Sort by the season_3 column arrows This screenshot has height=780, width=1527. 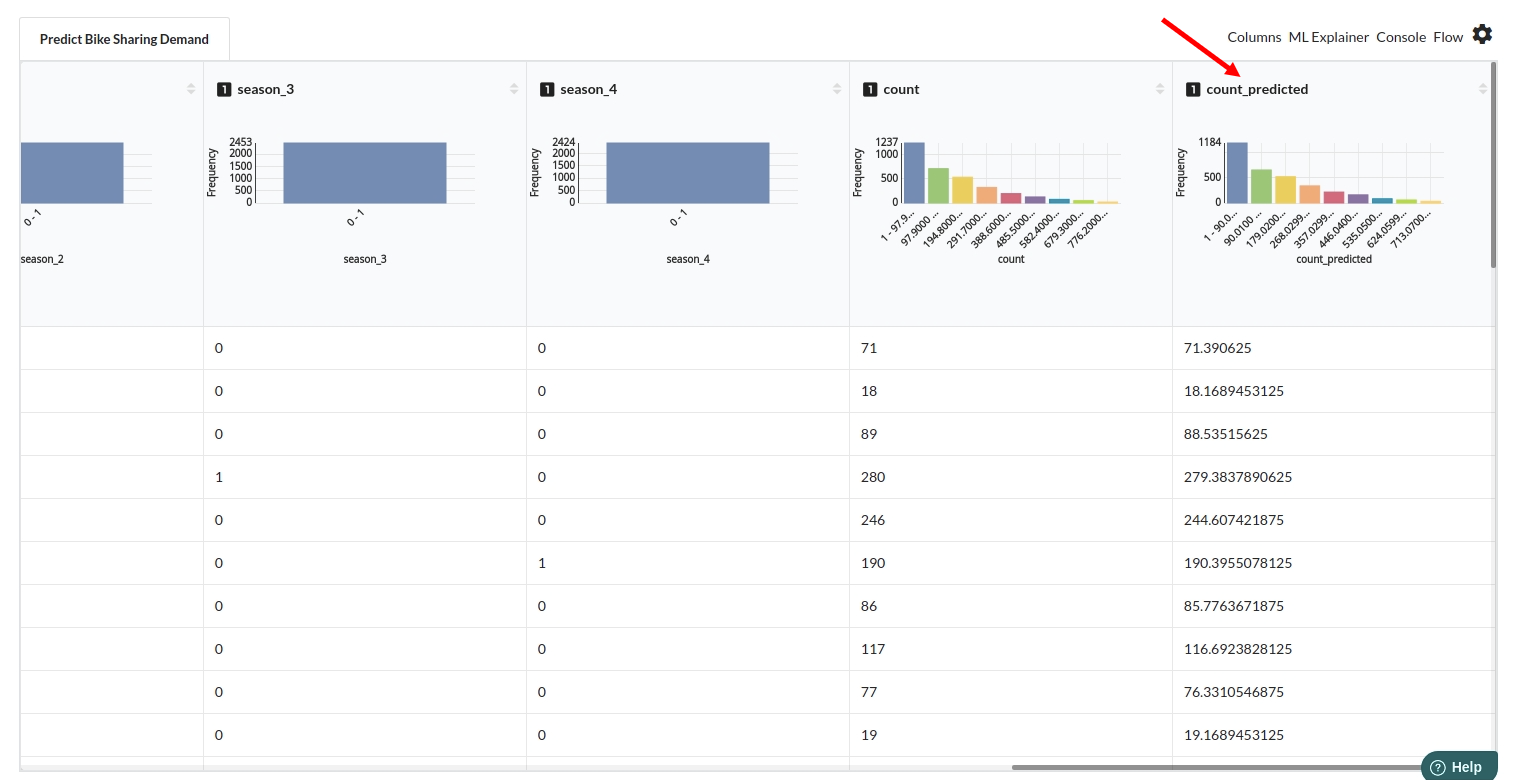tap(514, 89)
